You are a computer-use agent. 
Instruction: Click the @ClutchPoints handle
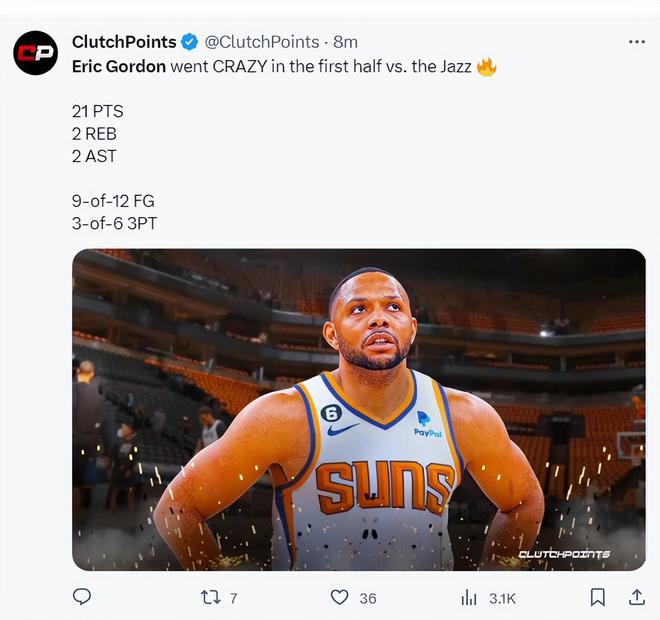coord(262,42)
